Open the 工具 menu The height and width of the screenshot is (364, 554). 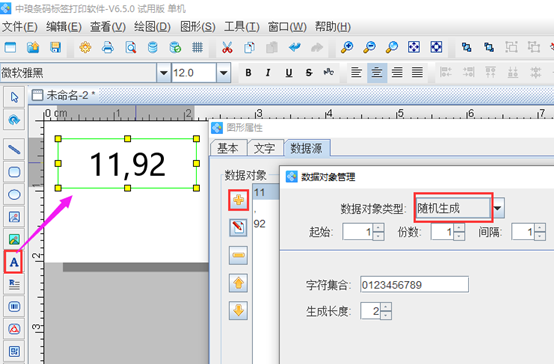[242, 27]
